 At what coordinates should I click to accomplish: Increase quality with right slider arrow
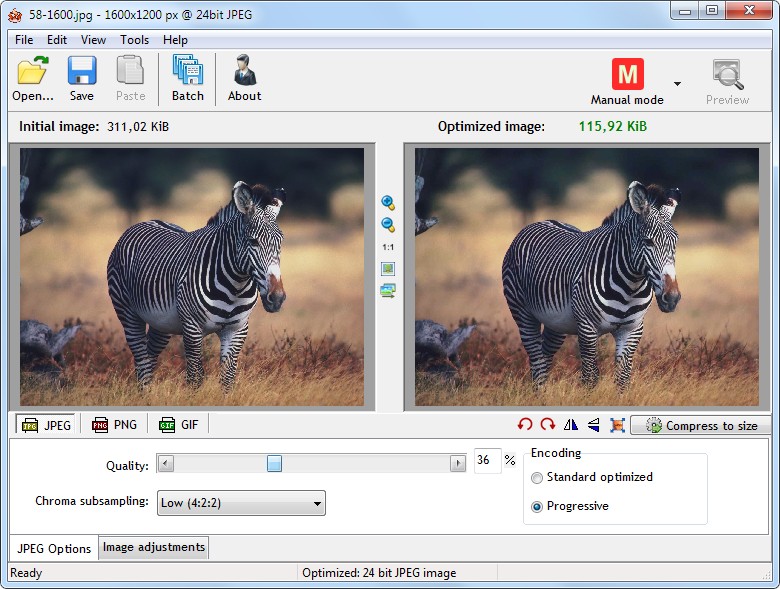[x=457, y=464]
